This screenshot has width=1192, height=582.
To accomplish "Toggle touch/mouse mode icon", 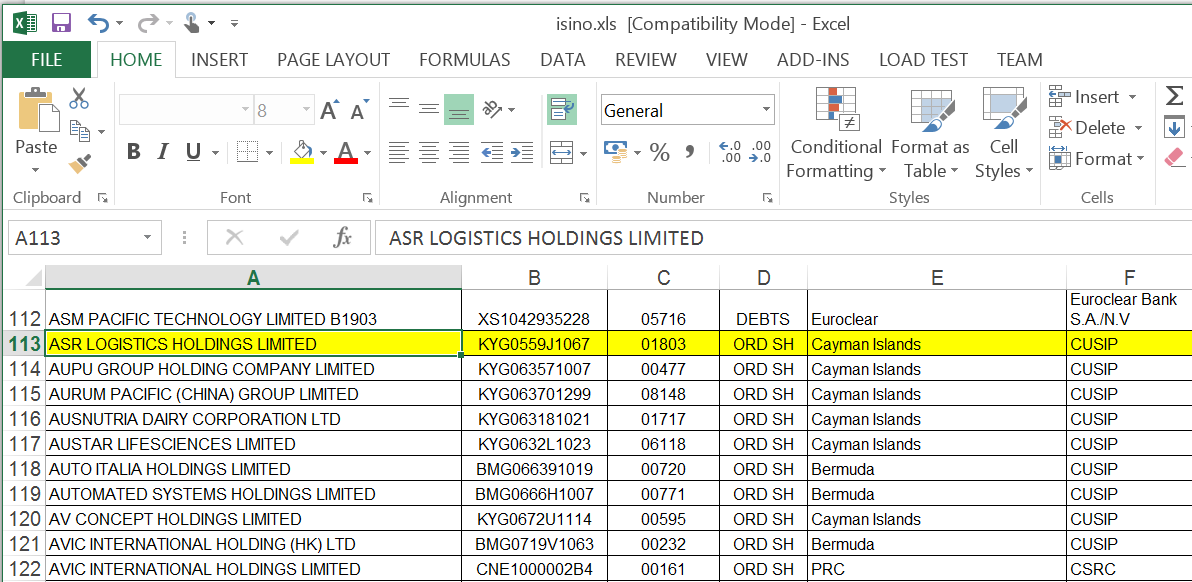I will [191, 24].
